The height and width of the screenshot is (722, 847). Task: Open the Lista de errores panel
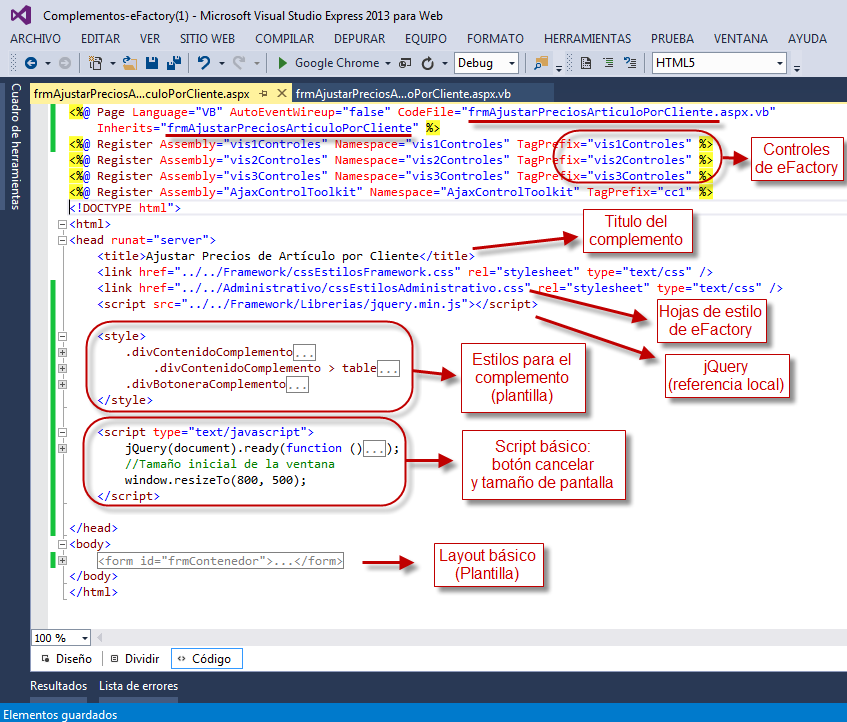(138, 686)
